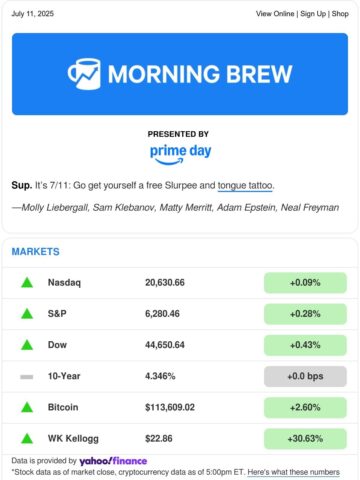Select the WK Kellogg +30.63% badge
Screen dimensions: 360x480
coord(305,439)
